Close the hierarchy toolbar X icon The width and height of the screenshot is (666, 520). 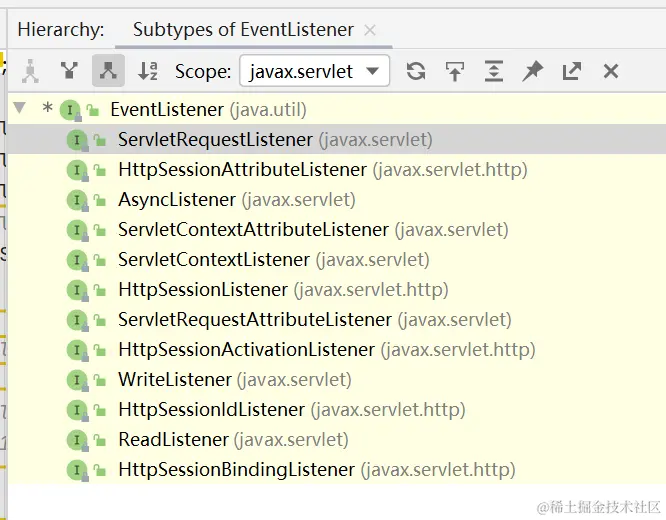pyautogui.click(x=611, y=70)
